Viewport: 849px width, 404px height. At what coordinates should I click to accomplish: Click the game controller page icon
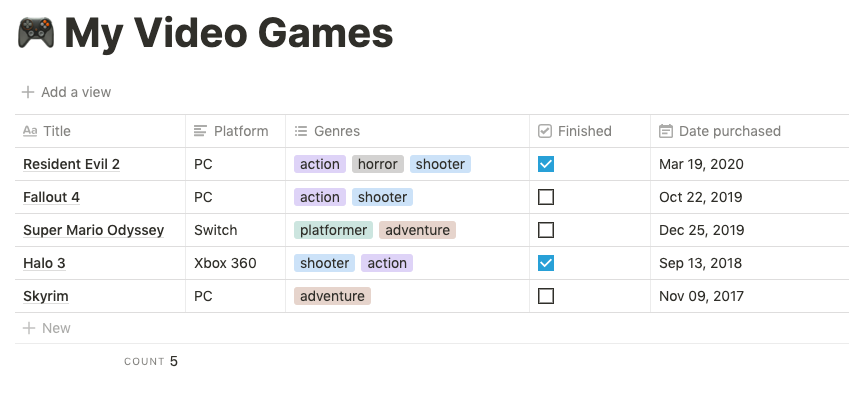point(36,33)
